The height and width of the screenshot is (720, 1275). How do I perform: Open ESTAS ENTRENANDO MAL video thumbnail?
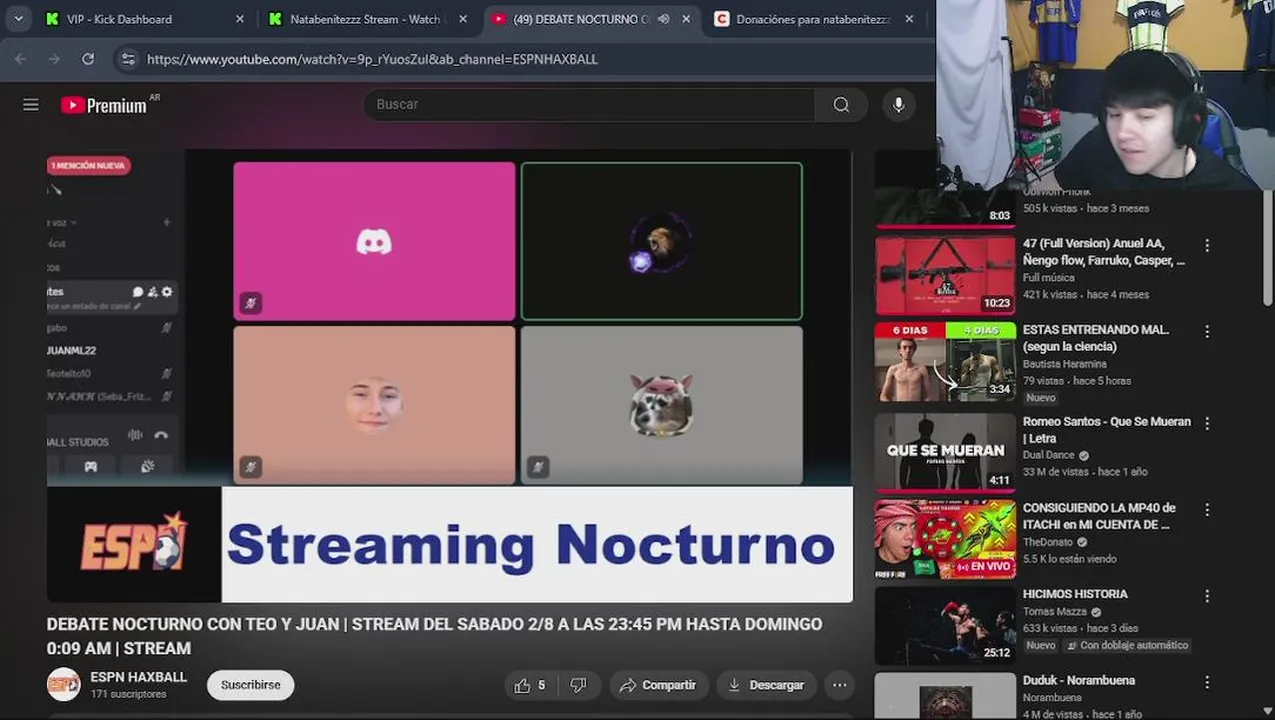[x=945, y=361]
